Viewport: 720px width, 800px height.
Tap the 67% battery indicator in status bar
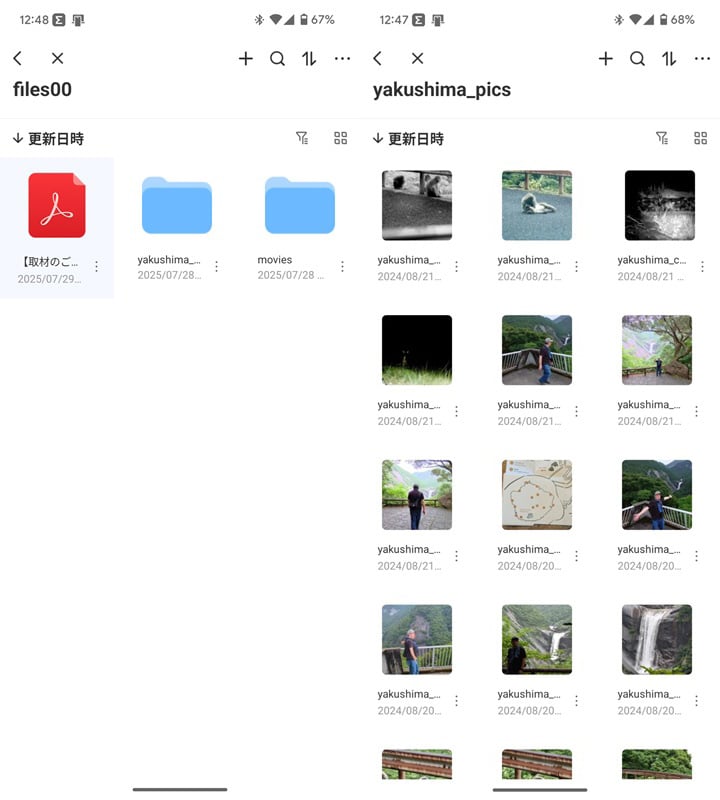pos(317,20)
